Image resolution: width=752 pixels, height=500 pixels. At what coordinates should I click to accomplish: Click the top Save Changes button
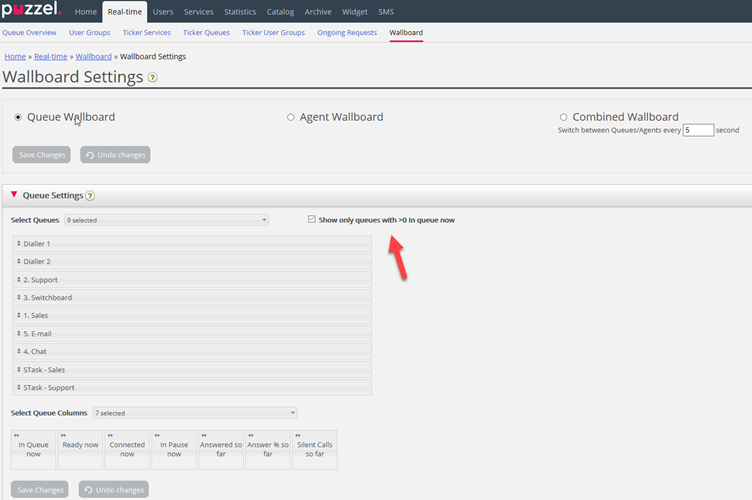click(x=42, y=155)
